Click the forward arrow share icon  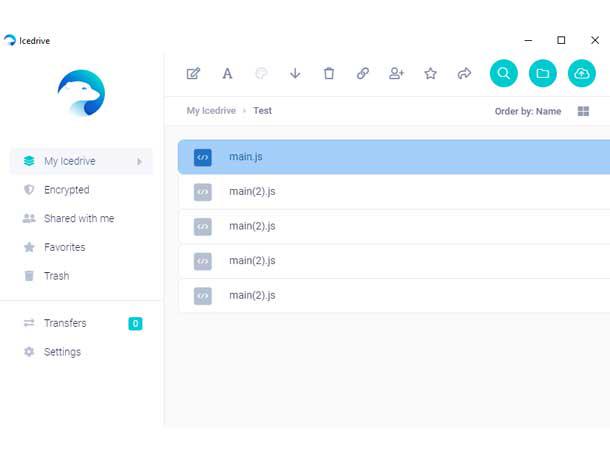pyautogui.click(x=464, y=73)
